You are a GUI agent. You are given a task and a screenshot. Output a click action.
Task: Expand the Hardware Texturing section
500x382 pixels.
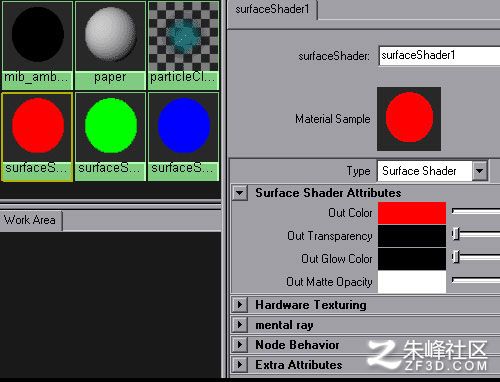240,304
